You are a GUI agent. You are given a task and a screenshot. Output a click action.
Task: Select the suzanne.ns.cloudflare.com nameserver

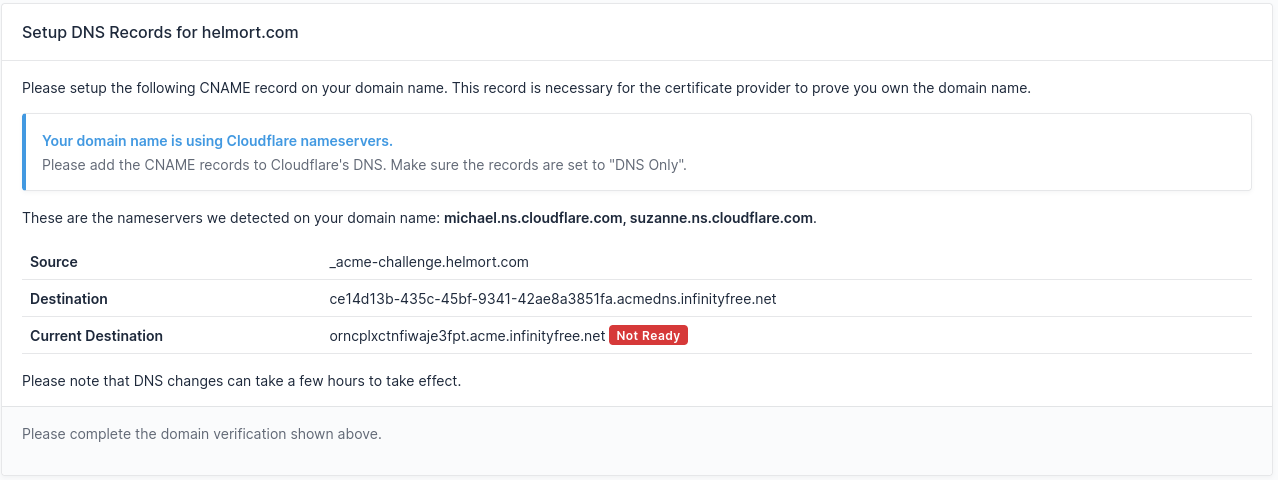click(x=721, y=218)
